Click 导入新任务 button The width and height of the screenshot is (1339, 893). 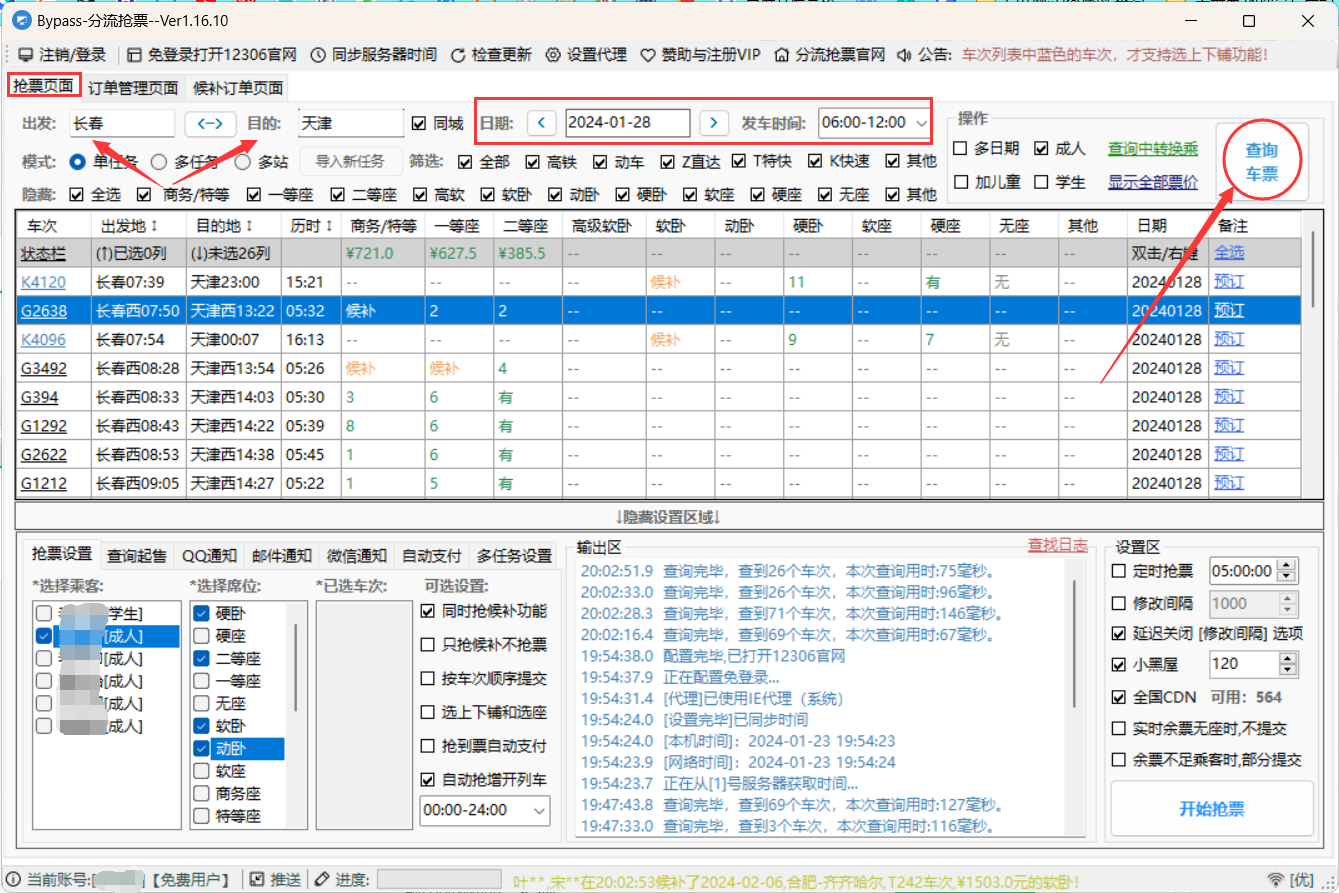click(x=350, y=161)
